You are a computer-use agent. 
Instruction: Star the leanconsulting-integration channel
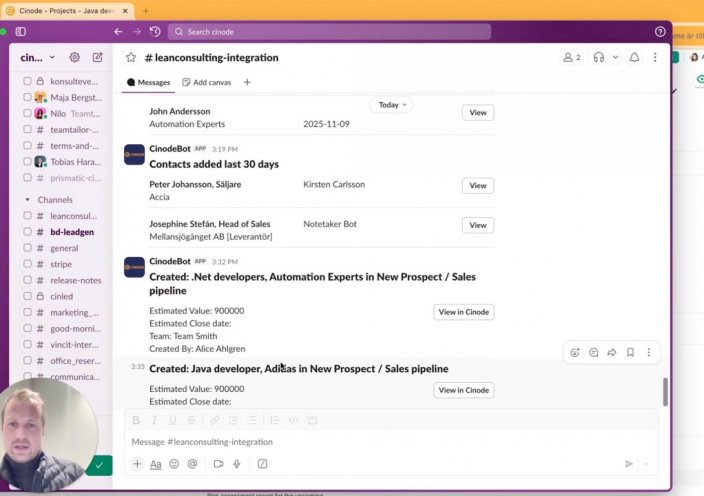click(131, 57)
